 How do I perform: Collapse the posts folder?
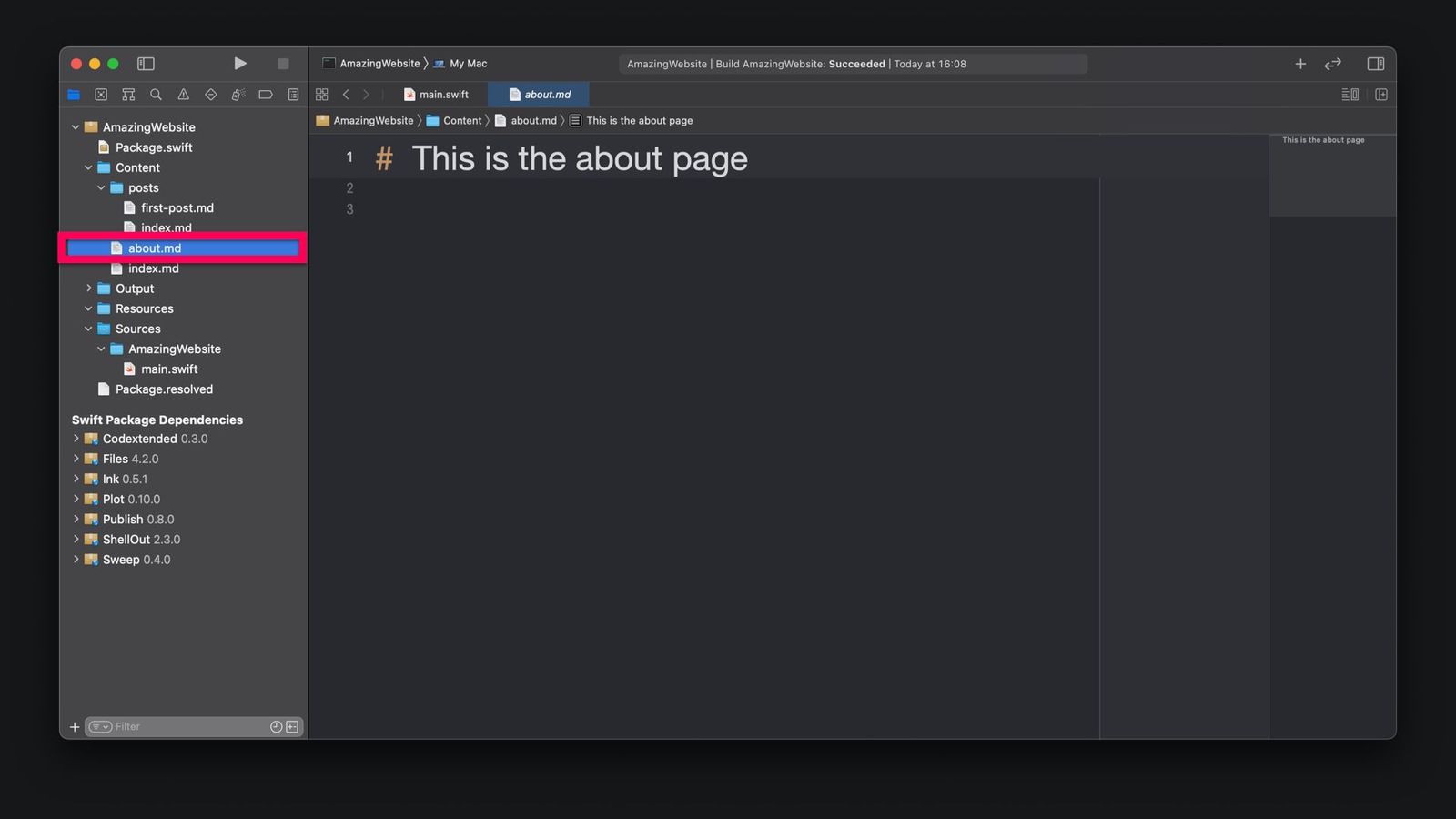(x=101, y=187)
